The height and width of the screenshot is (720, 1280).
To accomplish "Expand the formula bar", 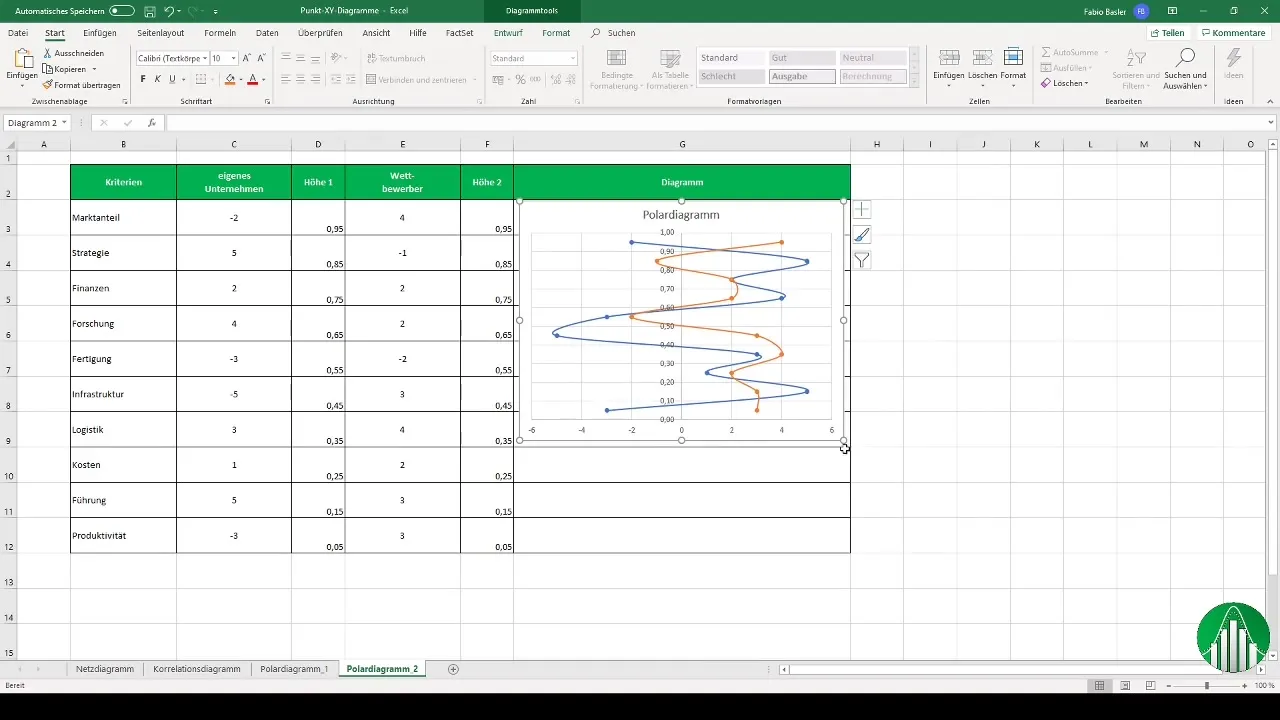I will 1271,122.
